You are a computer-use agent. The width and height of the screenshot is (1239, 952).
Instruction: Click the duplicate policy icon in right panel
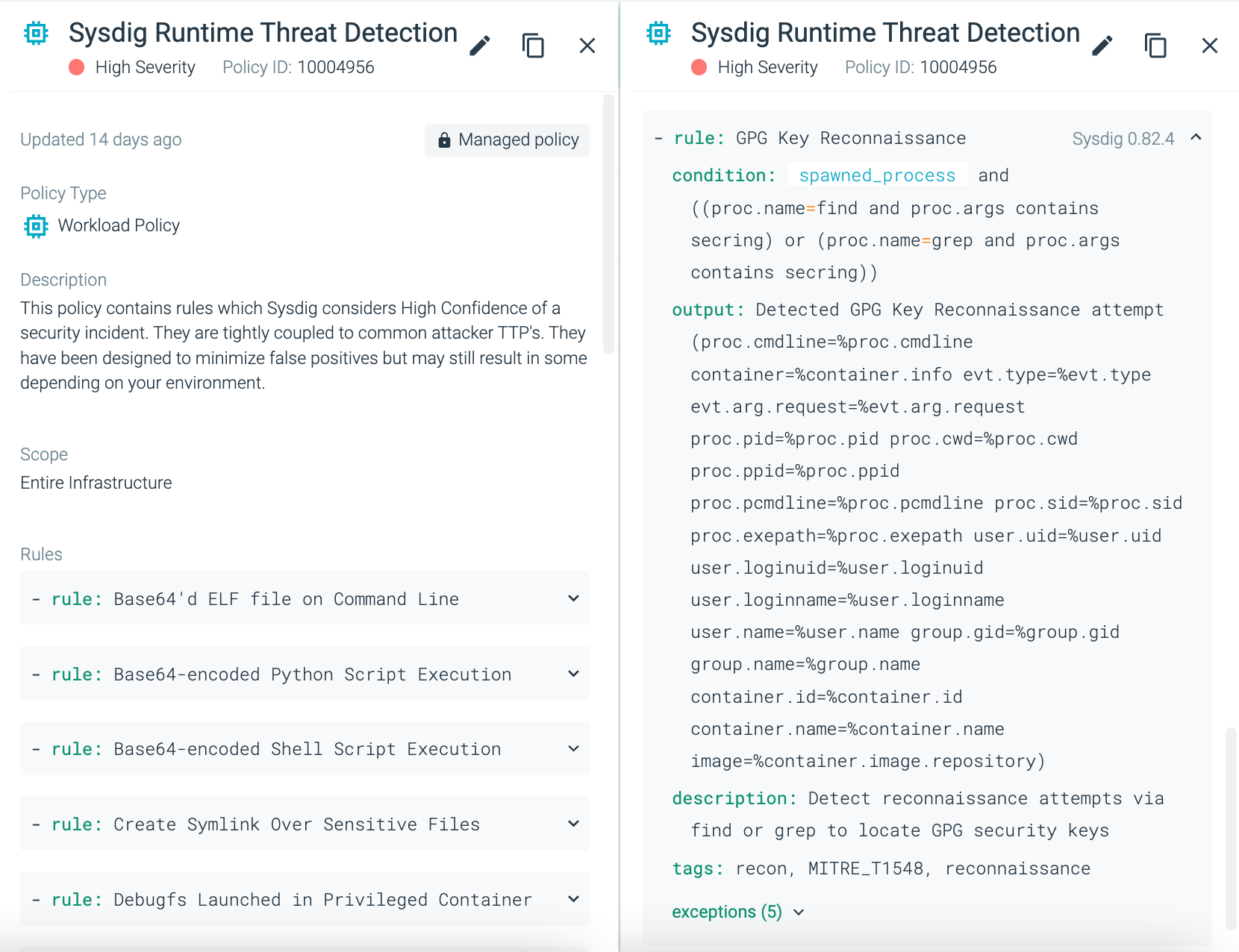pyautogui.click(x=1155, y=46)
